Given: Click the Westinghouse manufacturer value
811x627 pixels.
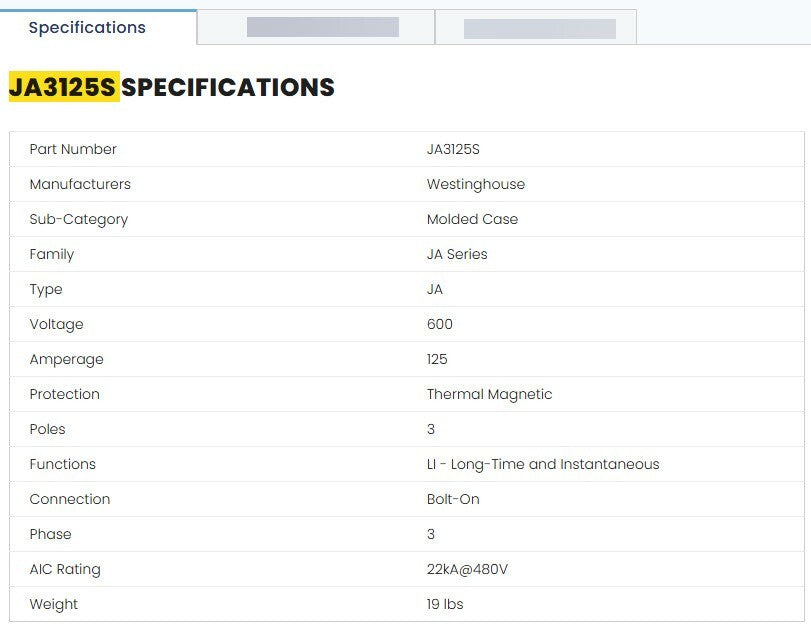Looking at the screenshot, I should click(x=475, y=184).
